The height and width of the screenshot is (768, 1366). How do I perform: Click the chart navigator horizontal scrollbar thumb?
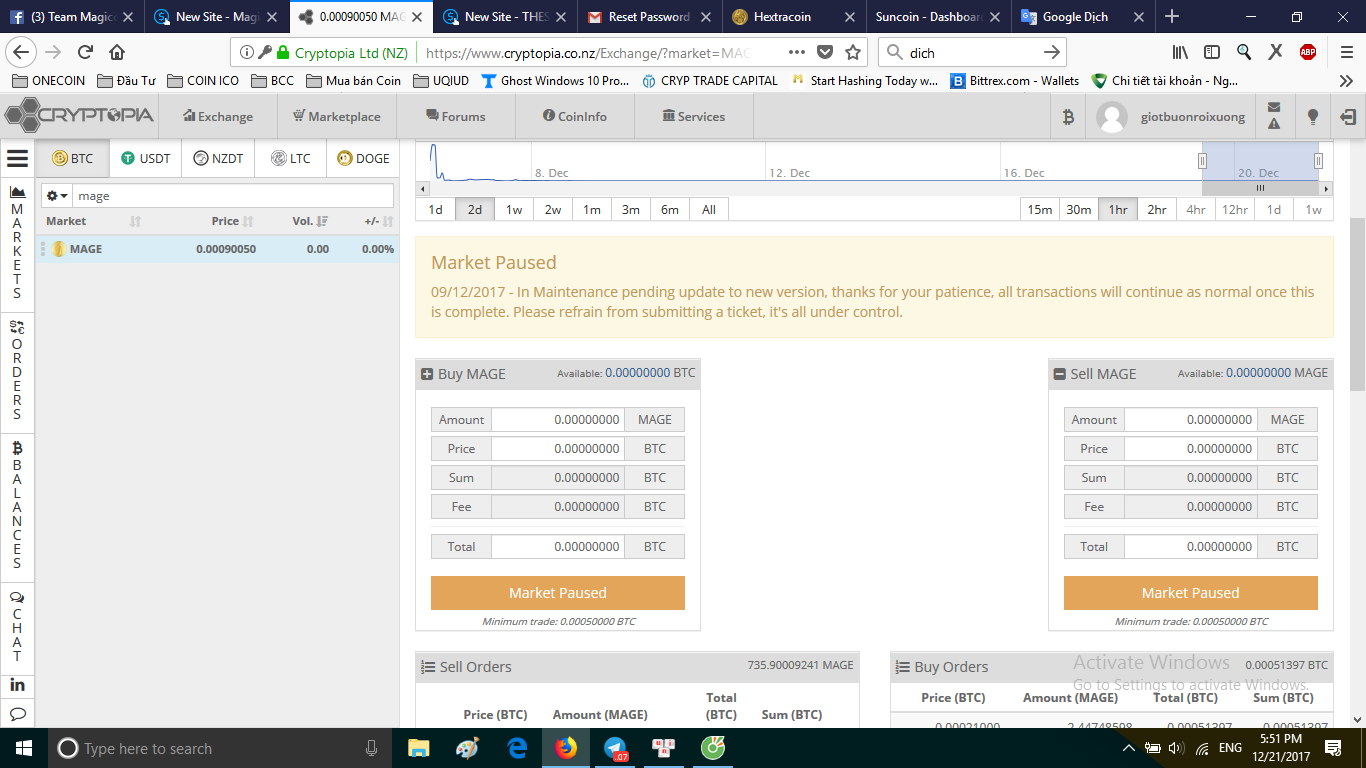pyautogui.click(x=1260, y=188)
